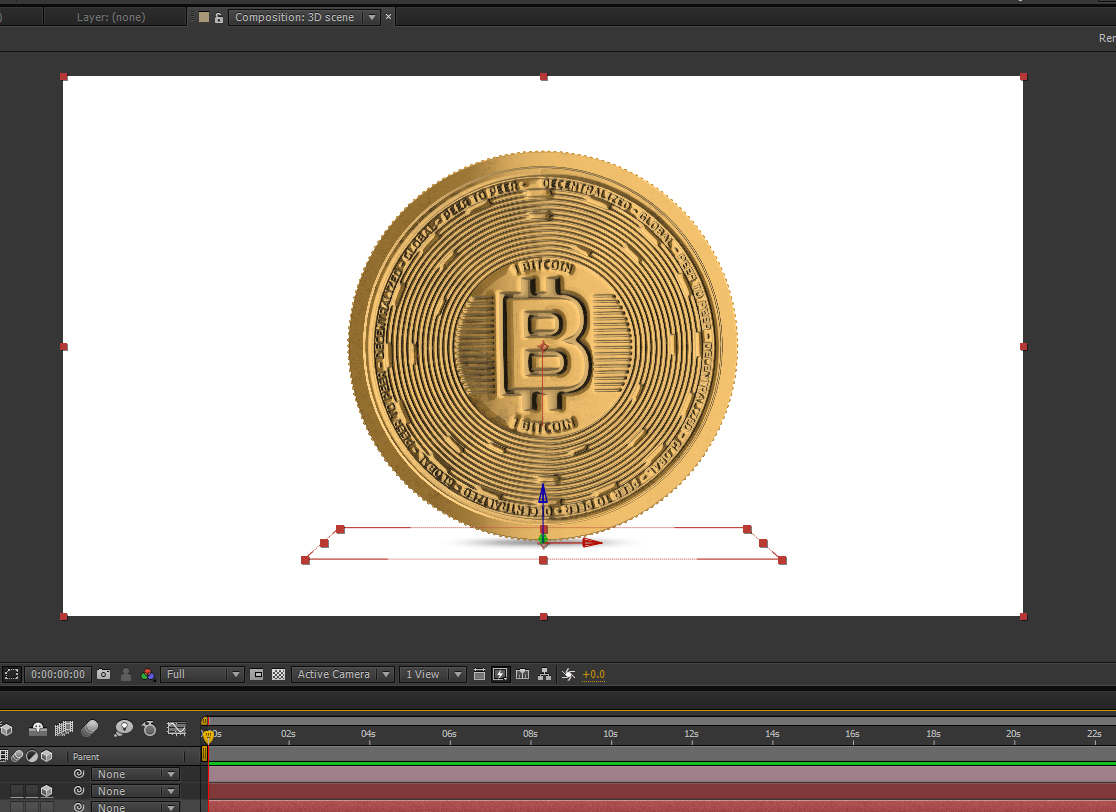Enable frame blending for all layers
The width and height of the screenshot is (1116, 812).
coord(64,729)
